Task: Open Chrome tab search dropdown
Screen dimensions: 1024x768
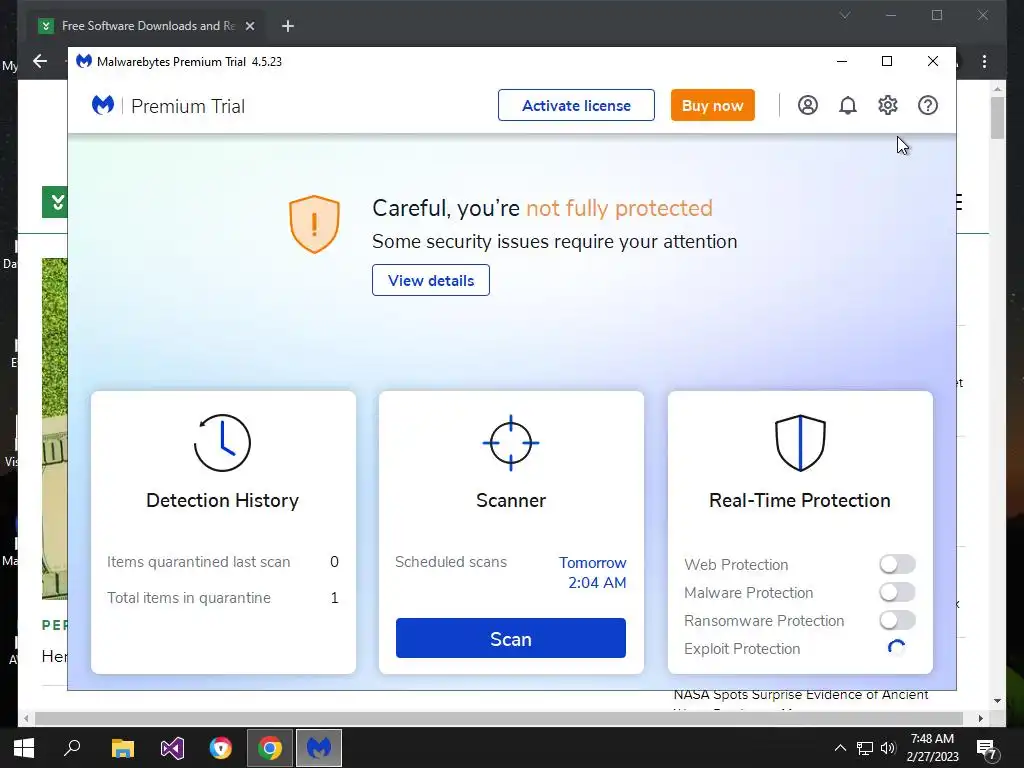Action: pyautogui.click(x=845, y=15)
